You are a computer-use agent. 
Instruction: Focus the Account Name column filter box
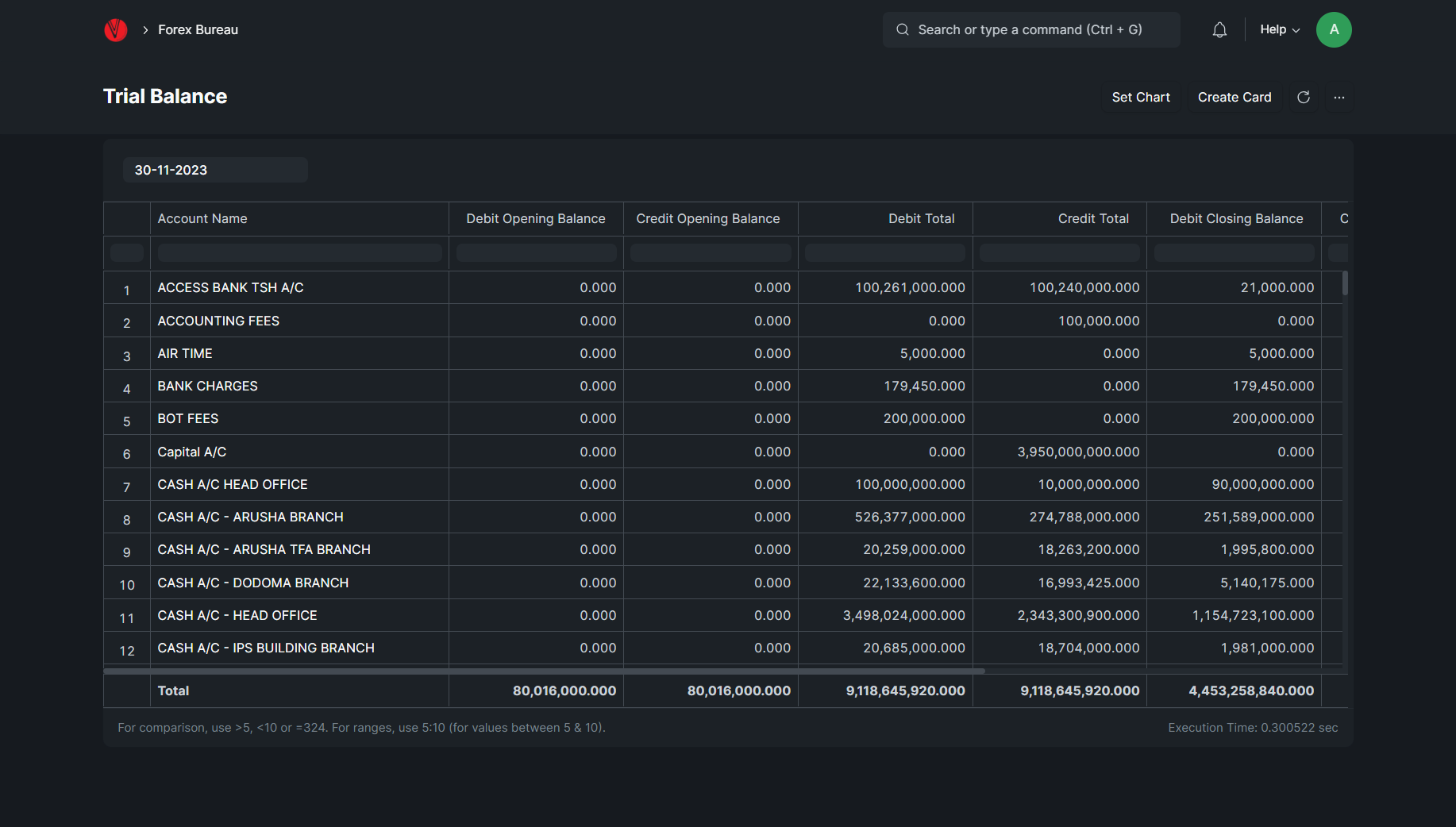(300, 252)
